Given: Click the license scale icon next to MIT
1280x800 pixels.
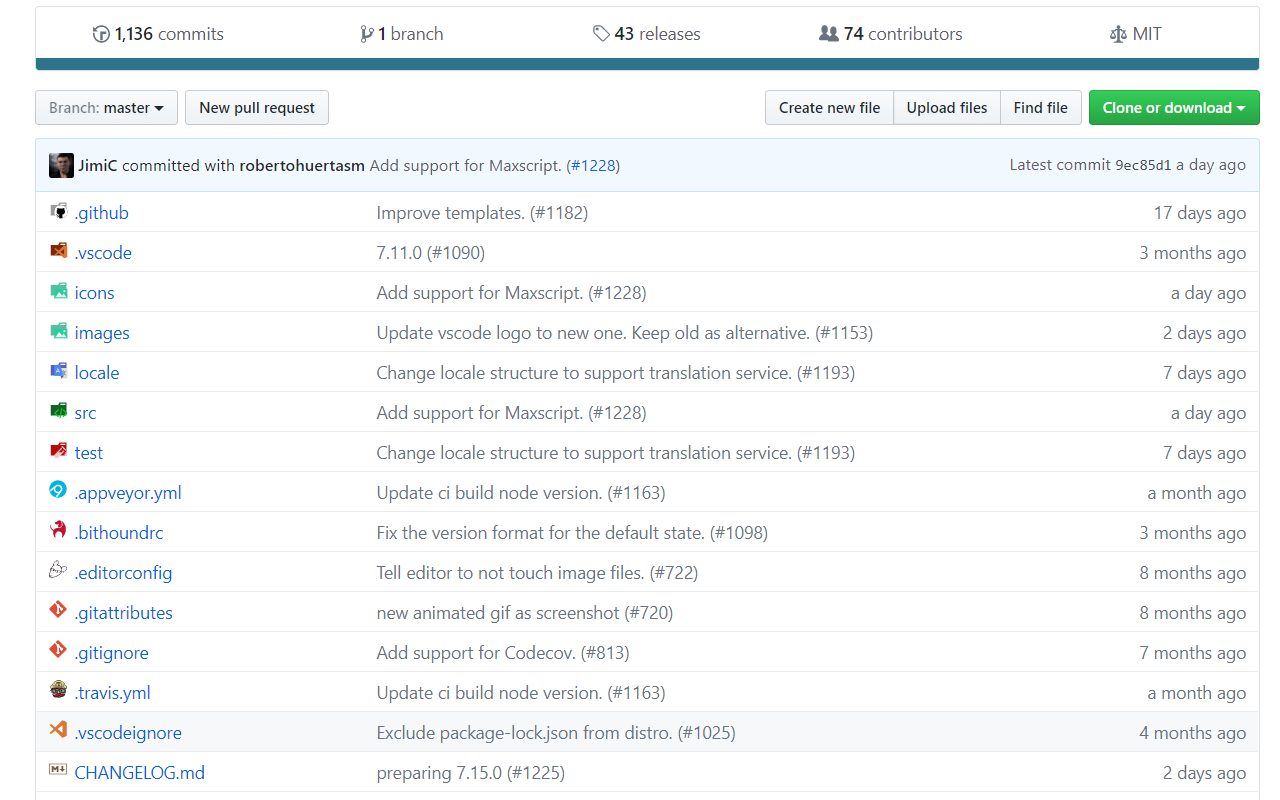Looking at the screenshot, I should (1118, 34).
